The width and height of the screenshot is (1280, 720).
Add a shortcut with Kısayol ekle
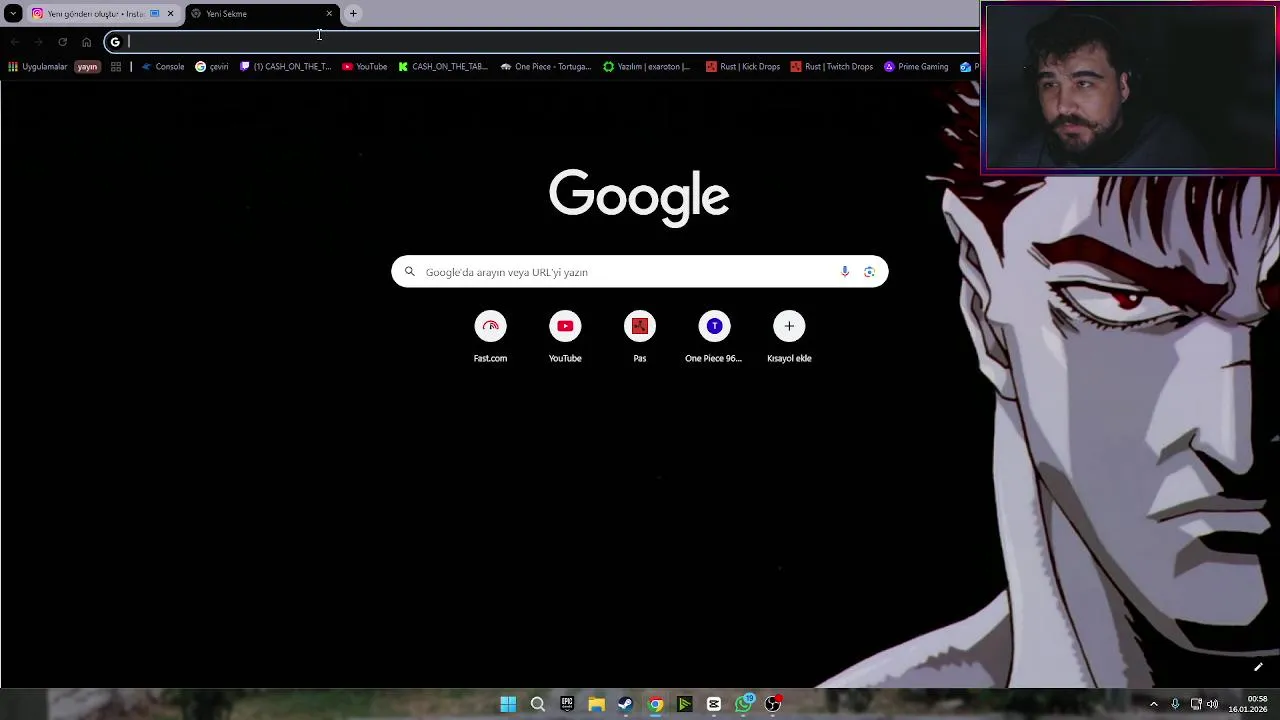click(x=789, y=337)
